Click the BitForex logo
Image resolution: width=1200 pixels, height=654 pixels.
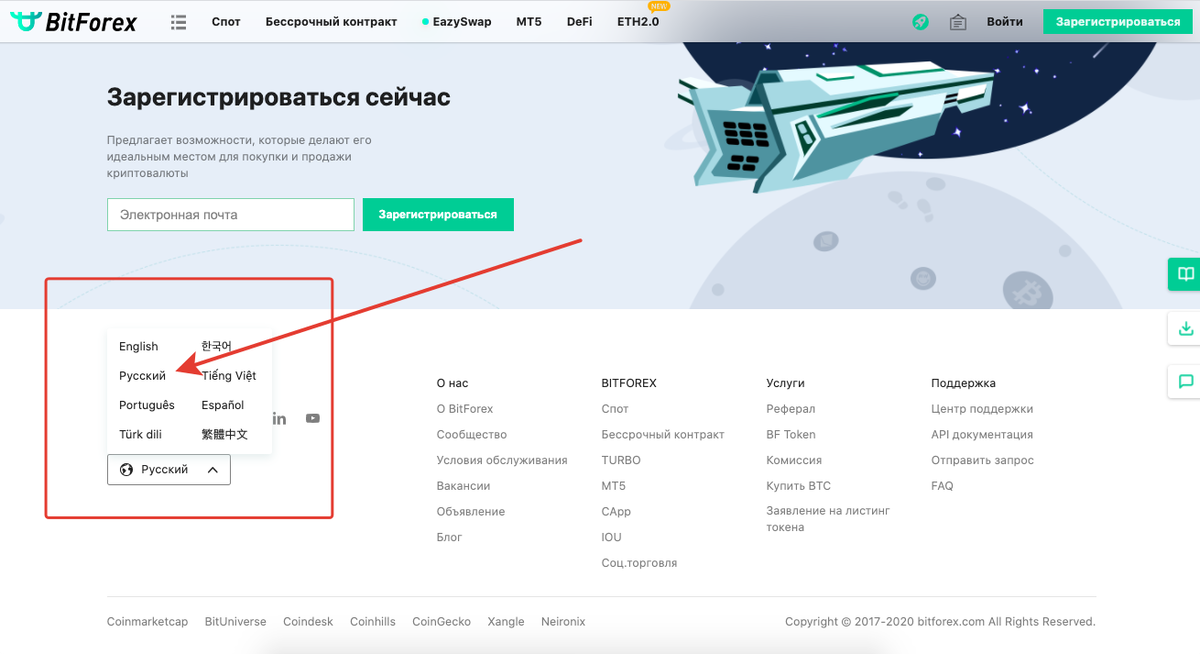click(72, 21)
